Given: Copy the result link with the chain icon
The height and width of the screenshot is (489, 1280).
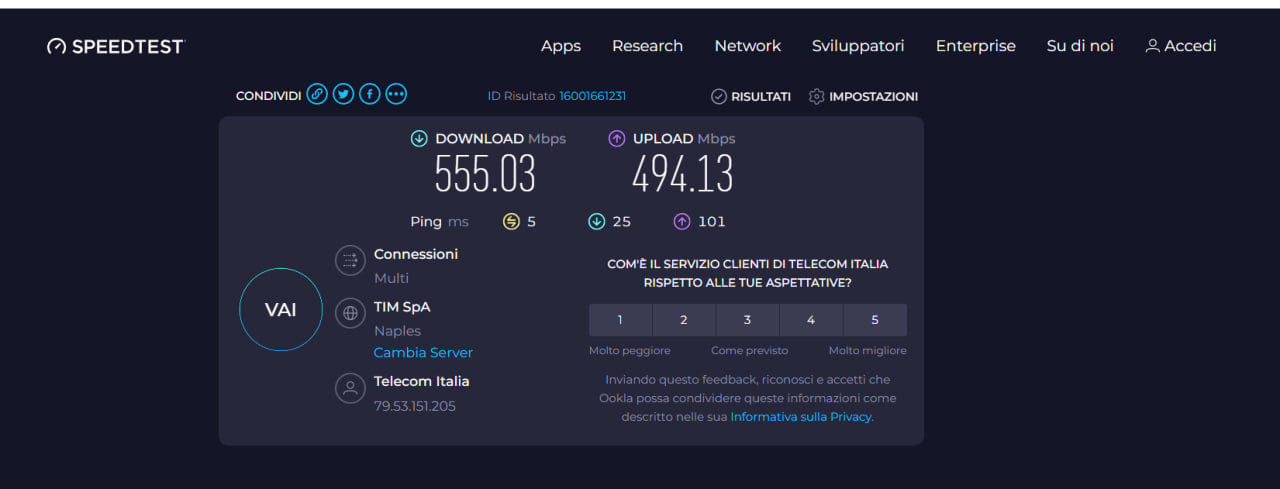Looking at the screenshot, I should tap(317, 94).
